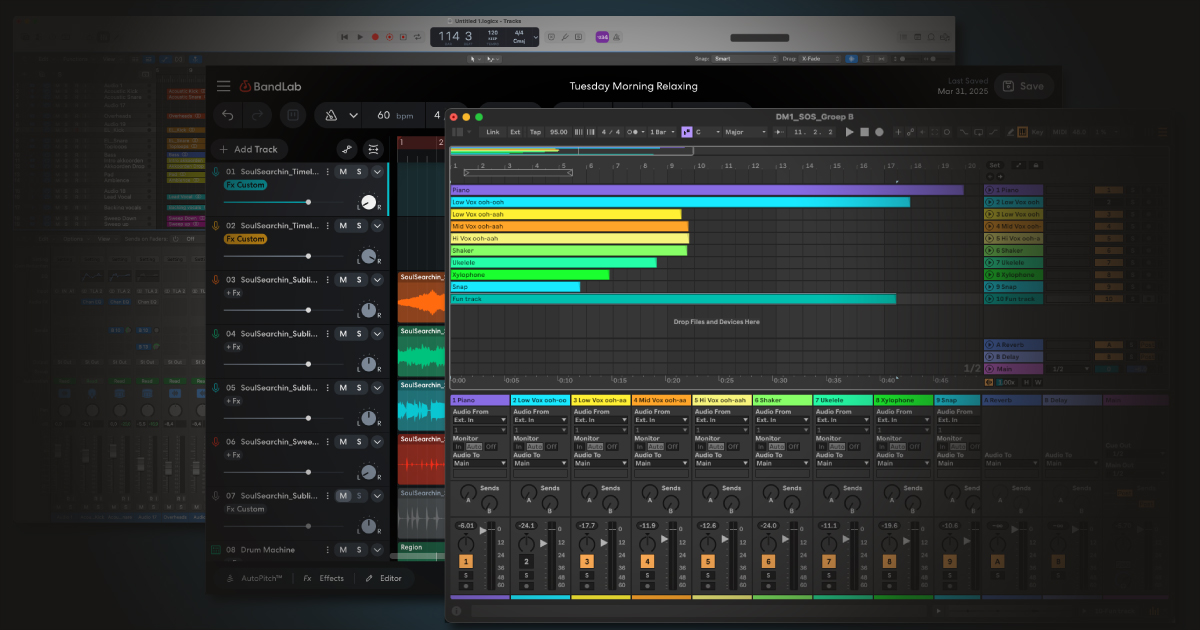Click the metronome icon in BandLab
1200x630 pixels.
click(x=331, y=115)
